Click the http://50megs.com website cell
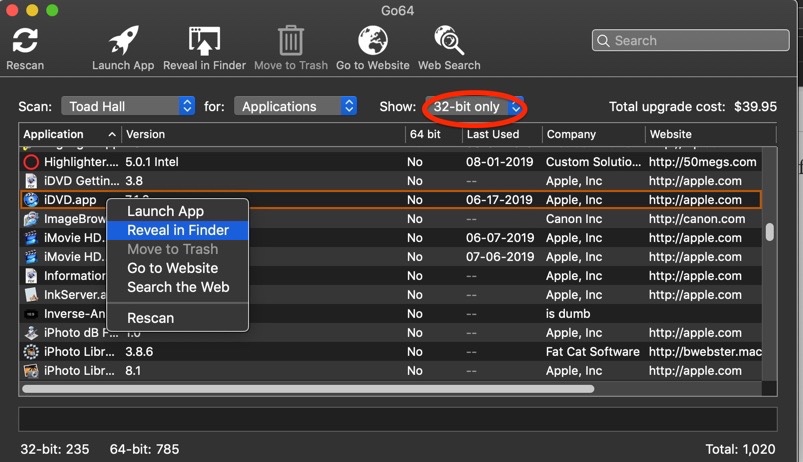 coord(702,162)
